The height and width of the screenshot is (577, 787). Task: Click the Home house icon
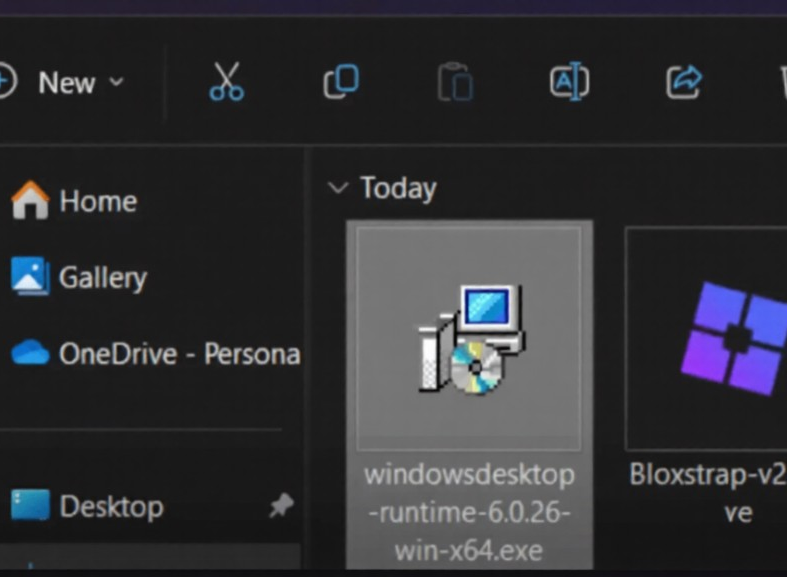(x=30, y=200)
